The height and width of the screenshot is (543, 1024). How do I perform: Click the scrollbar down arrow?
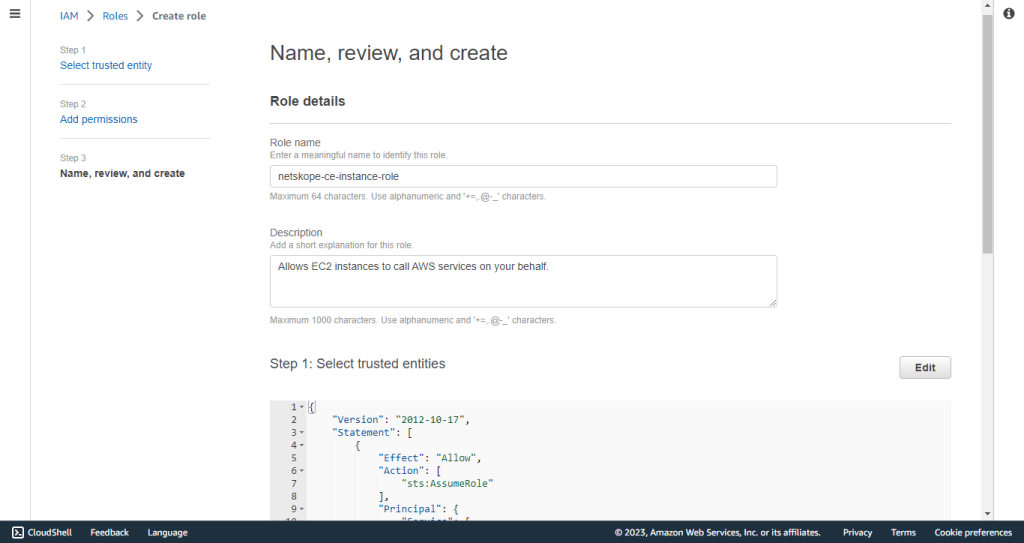click(987, 514)
